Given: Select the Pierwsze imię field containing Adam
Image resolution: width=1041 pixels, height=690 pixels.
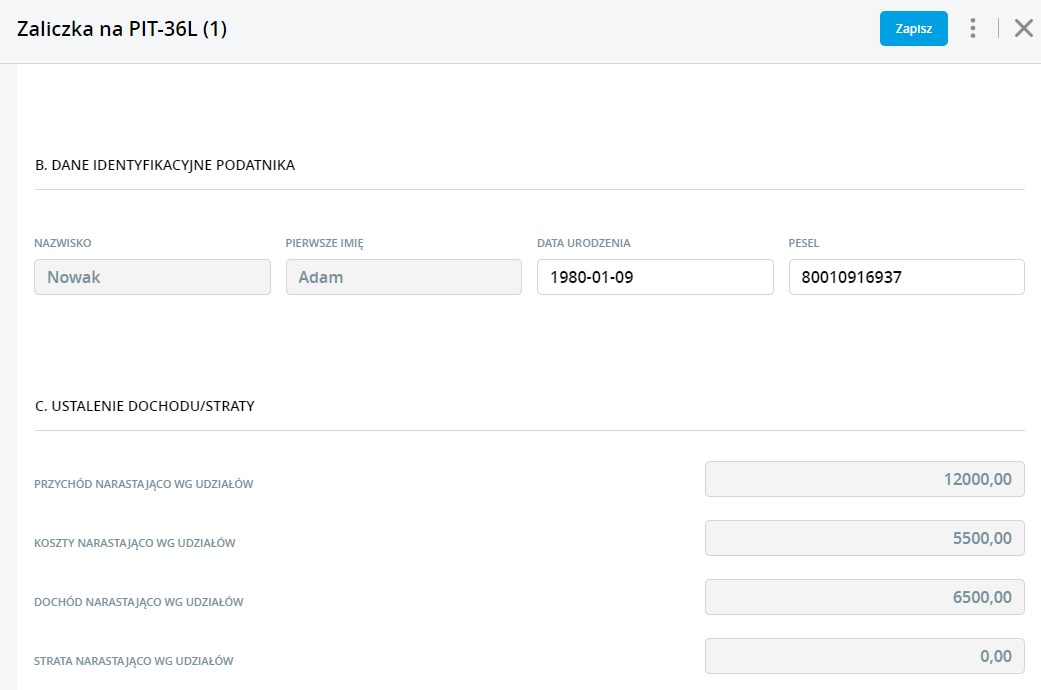Looking at the screenshot, I should 403,277.
